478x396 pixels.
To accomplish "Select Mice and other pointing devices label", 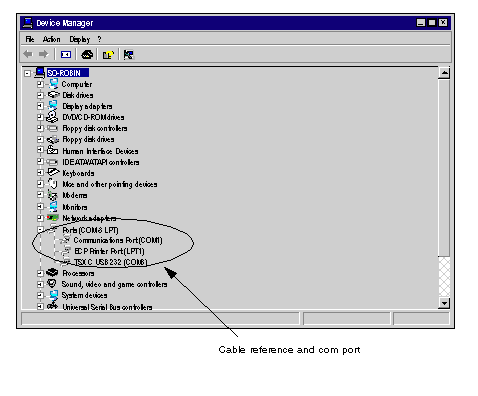I will click(110, 184).
